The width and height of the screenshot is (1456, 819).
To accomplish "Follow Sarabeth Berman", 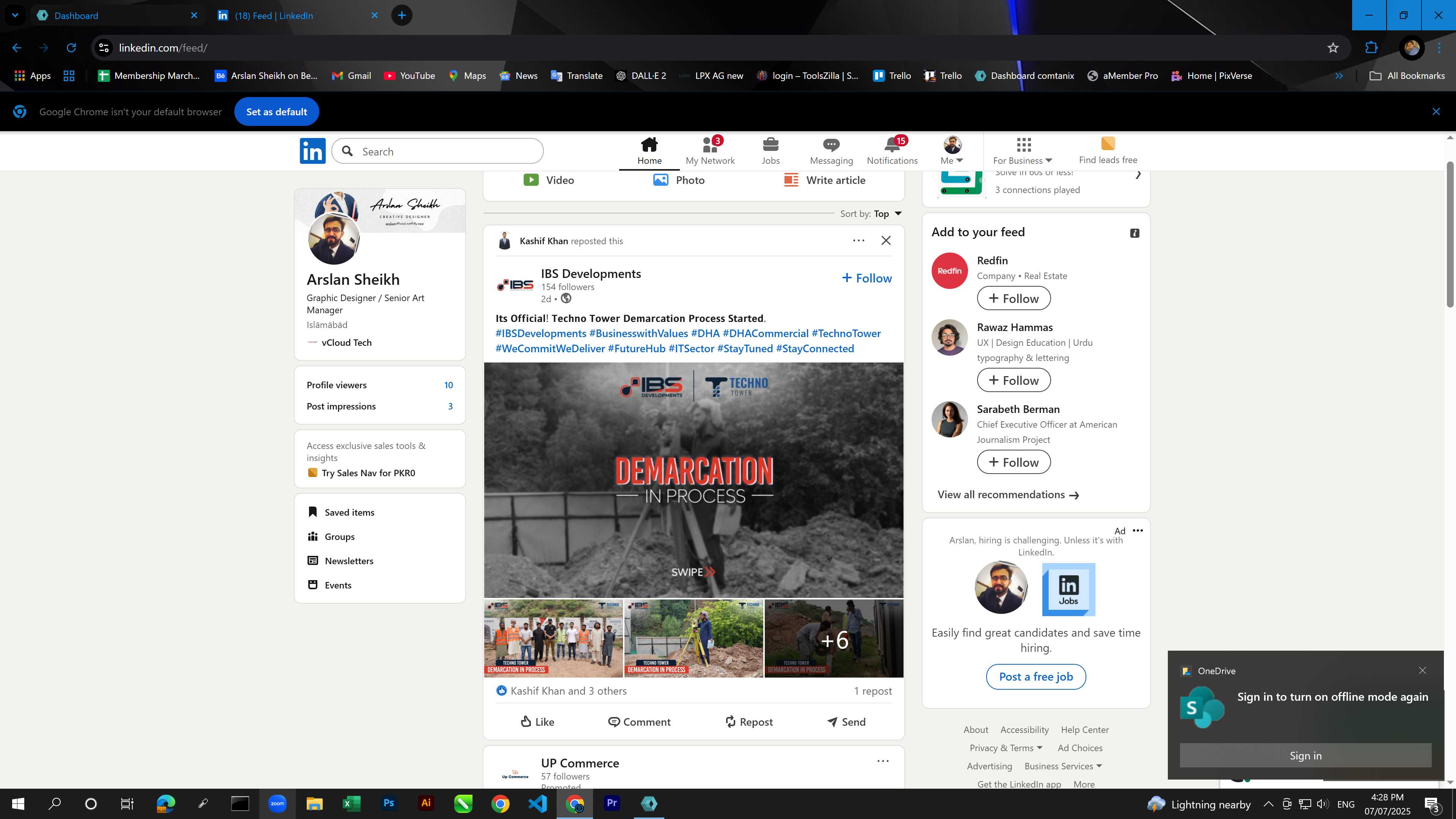I will tap(1014, 462).
